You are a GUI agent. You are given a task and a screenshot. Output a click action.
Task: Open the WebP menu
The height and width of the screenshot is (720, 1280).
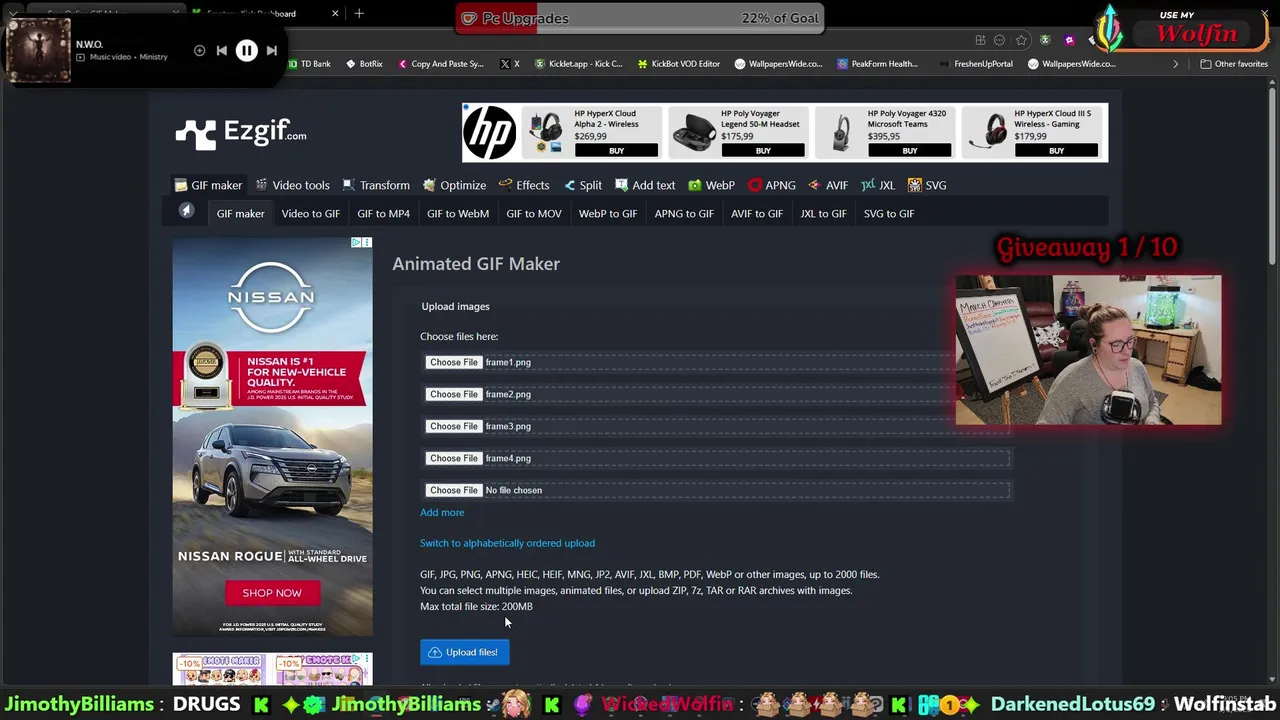(711, 185)
